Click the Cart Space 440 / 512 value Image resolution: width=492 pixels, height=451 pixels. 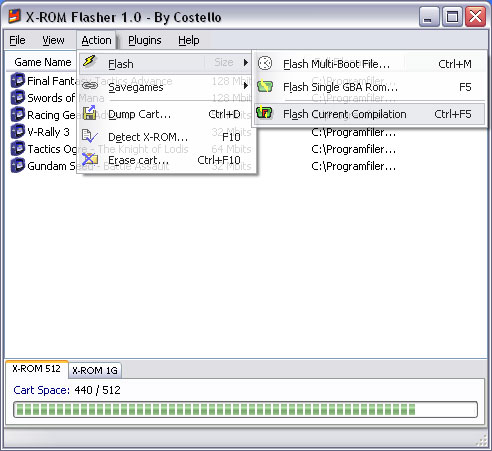97,390
